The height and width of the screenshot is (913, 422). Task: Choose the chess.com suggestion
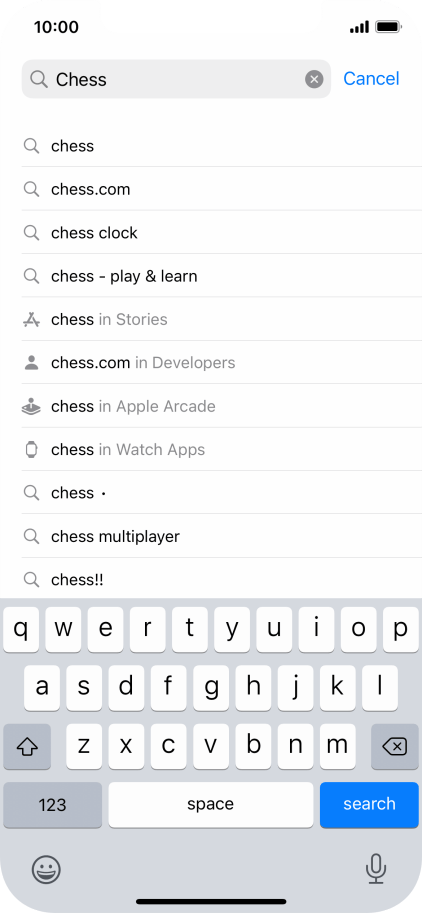[x=222, y=189]
